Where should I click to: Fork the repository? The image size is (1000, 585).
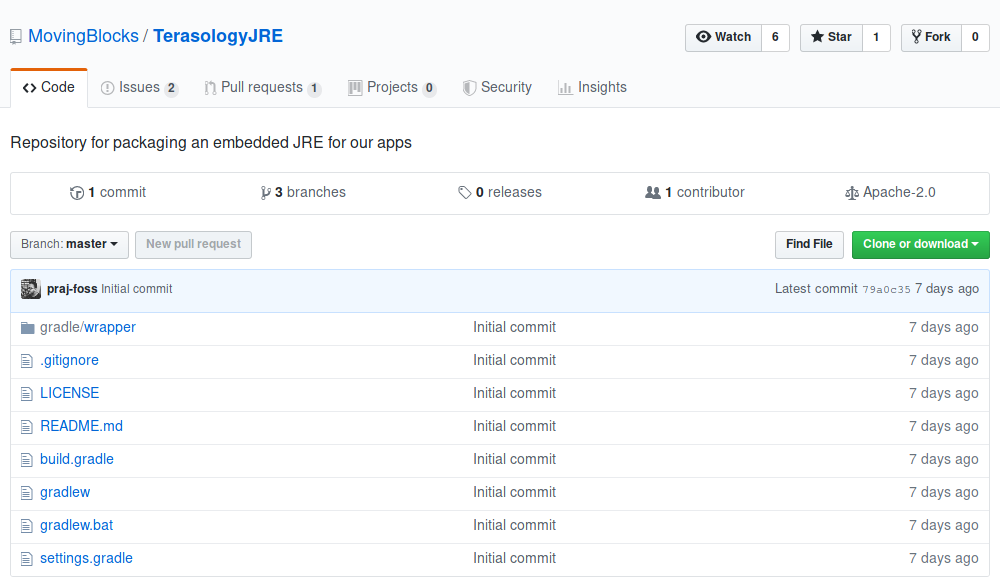pyautogui.click(x=931, y=38)
